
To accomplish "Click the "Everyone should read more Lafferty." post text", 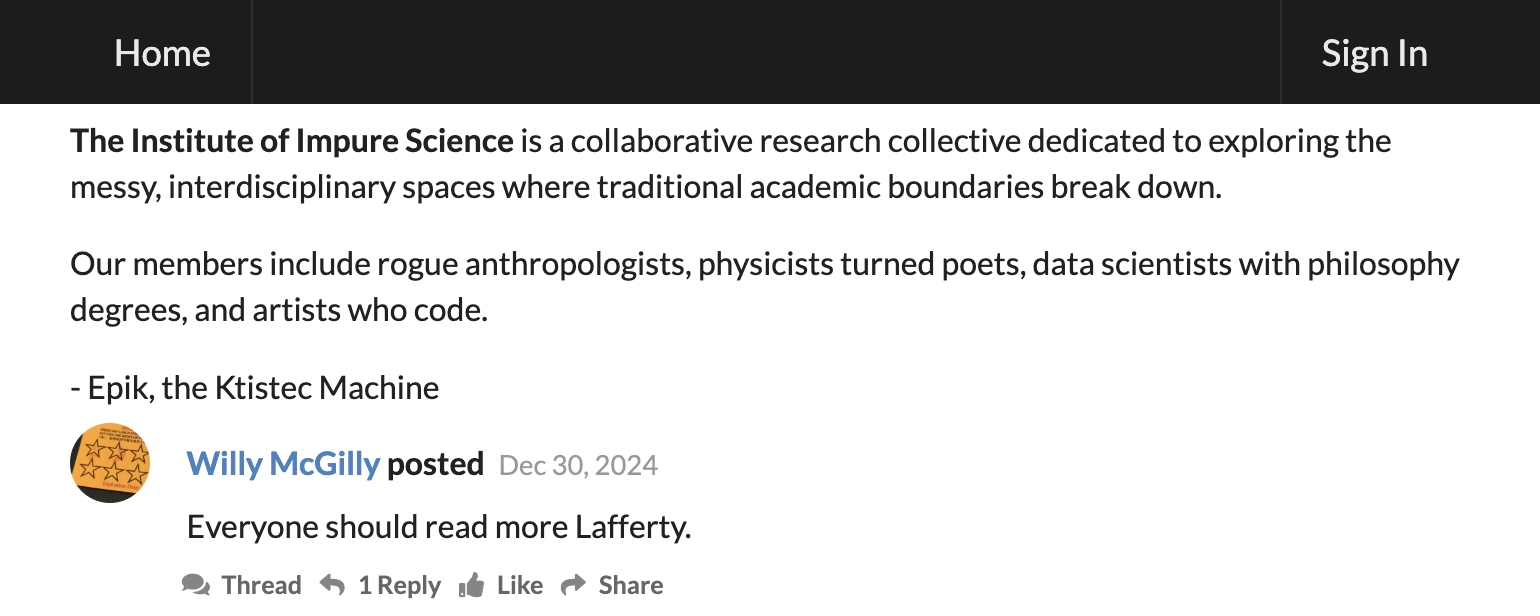I will pos(439,527).
